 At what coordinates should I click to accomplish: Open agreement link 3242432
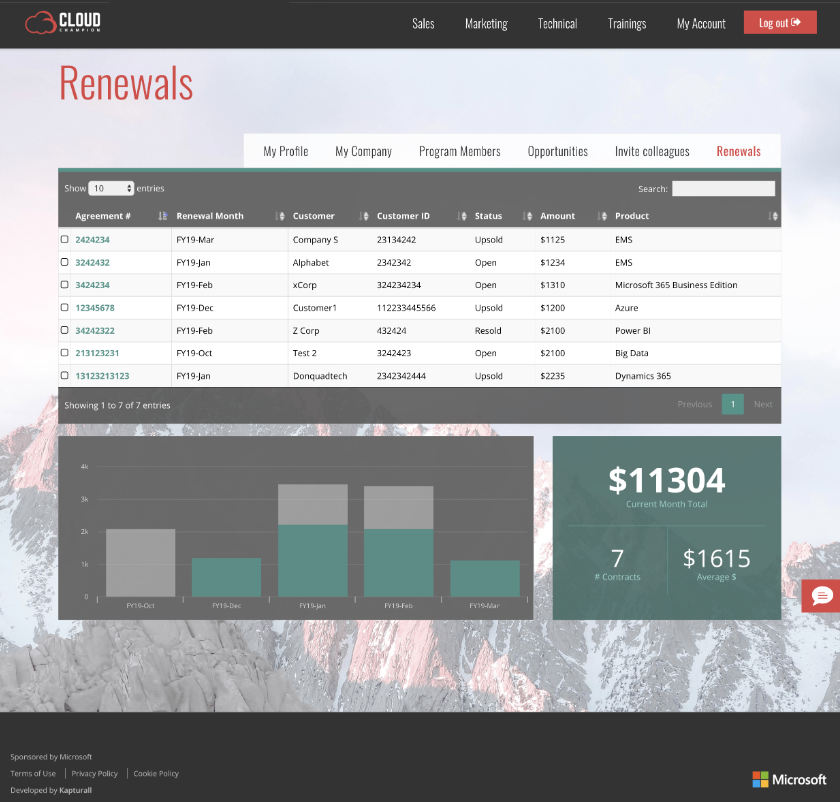[x=92, y=263]
